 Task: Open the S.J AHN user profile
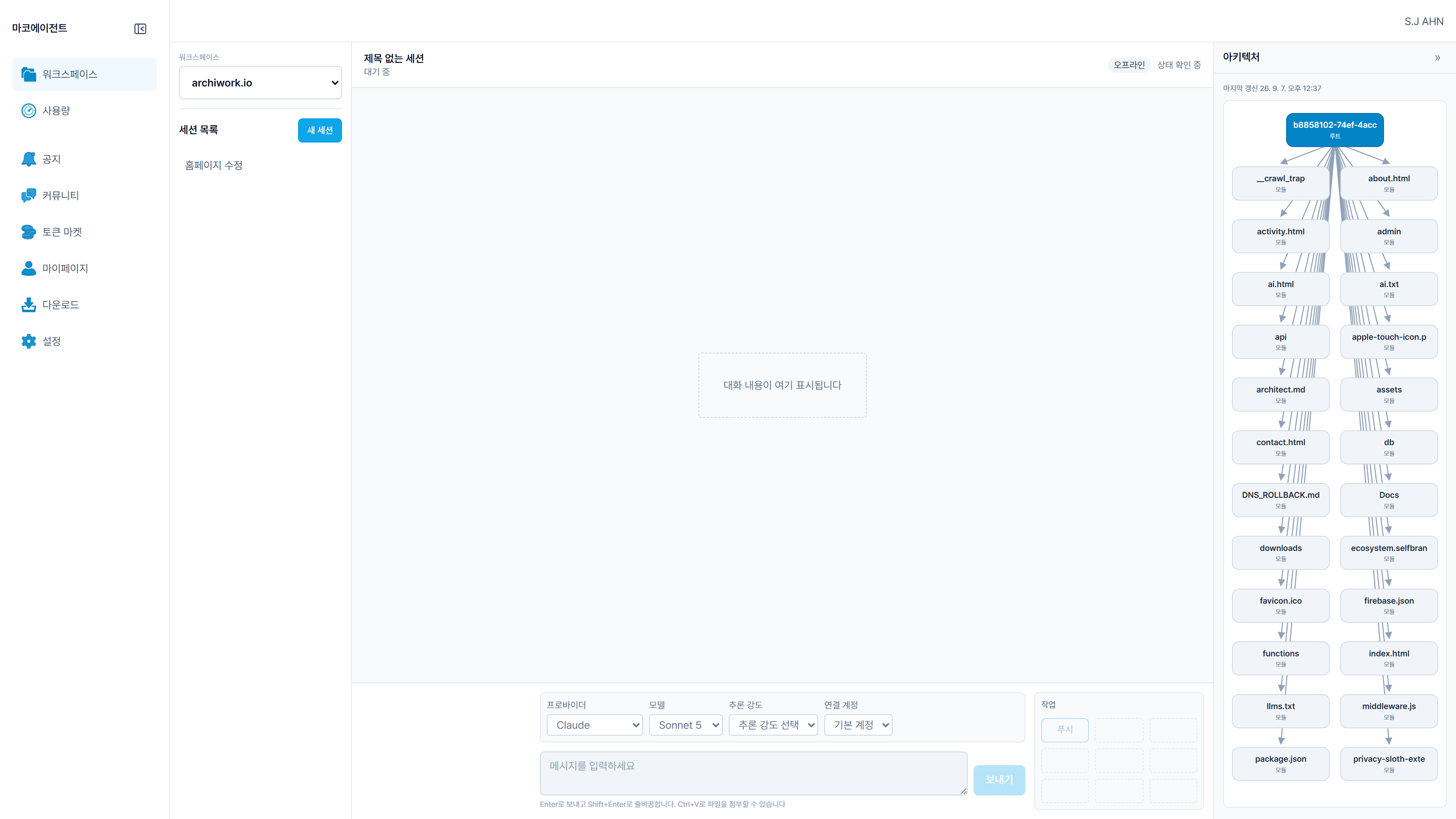click(x=1424, y=21)
